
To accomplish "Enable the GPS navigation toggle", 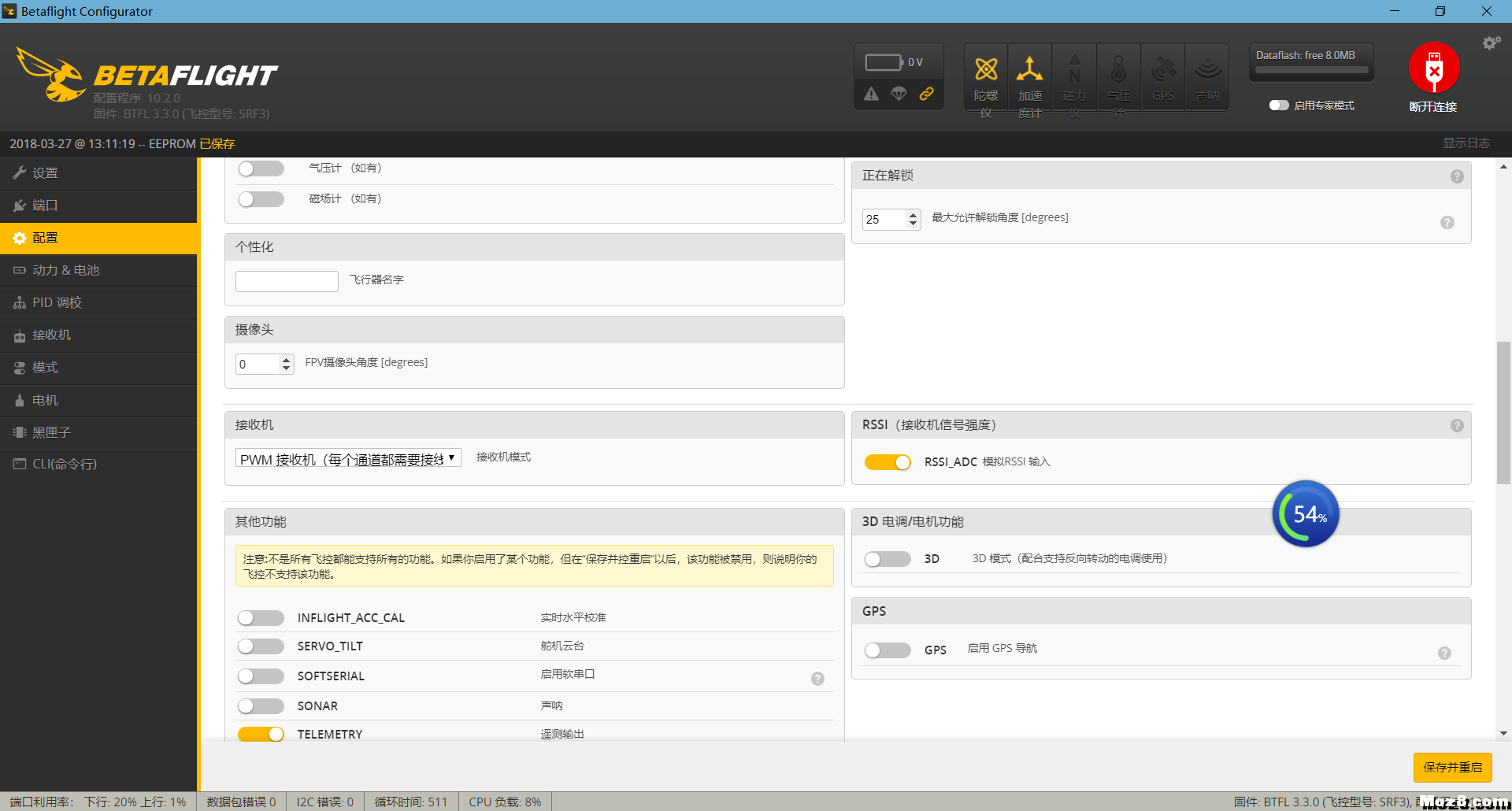I will coord(888,650).
